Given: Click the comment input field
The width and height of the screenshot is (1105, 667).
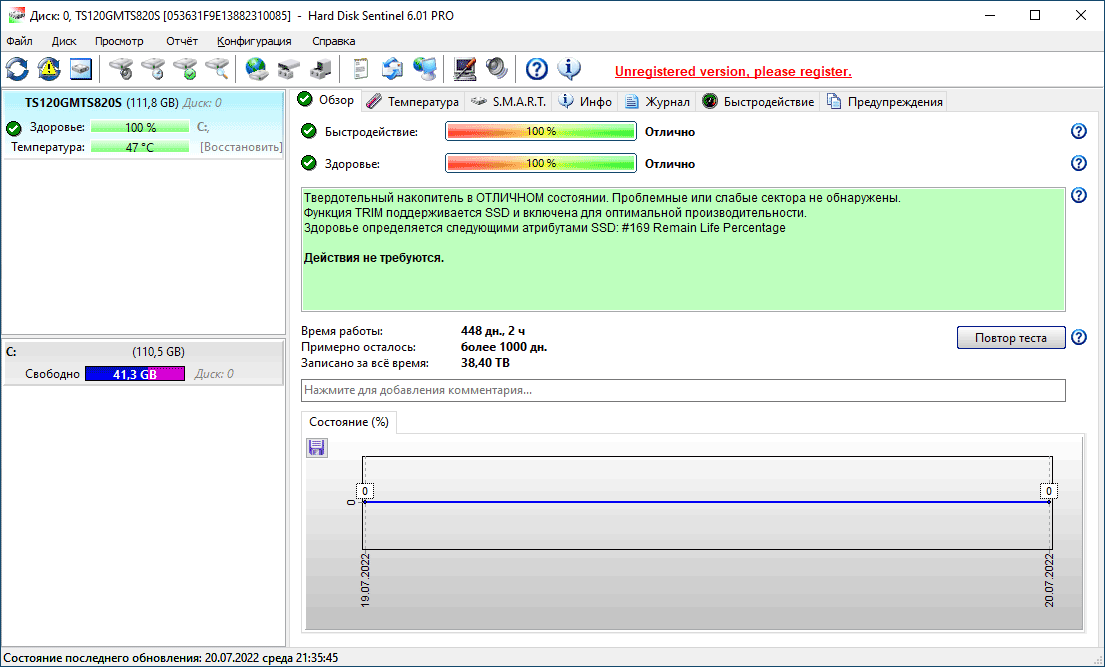Looking at the screenshot, I should (683, 390).
